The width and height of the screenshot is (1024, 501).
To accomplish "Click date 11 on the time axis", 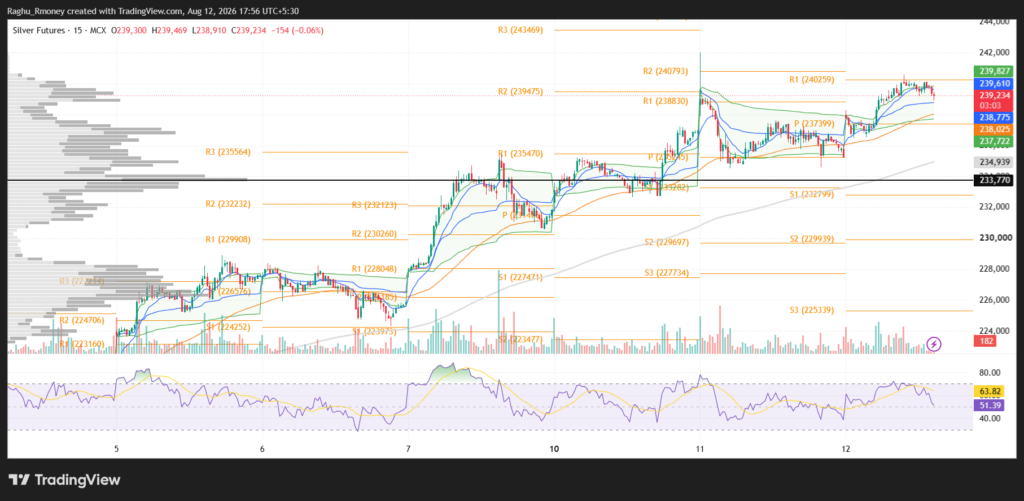I will coord(699,449).
